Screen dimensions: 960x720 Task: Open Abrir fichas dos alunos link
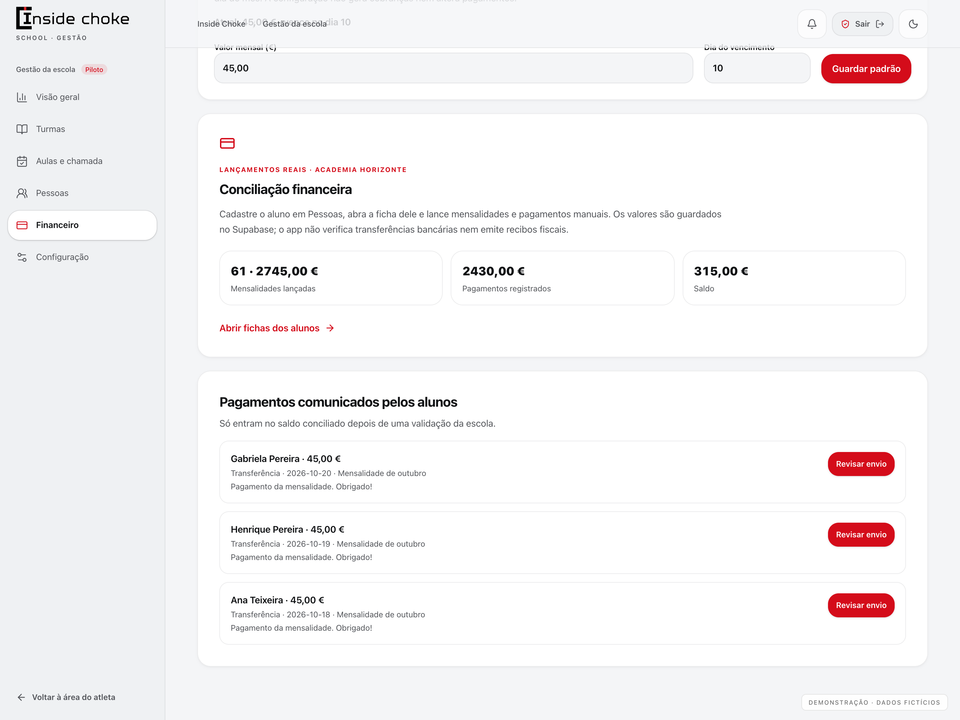pos(277,328)
